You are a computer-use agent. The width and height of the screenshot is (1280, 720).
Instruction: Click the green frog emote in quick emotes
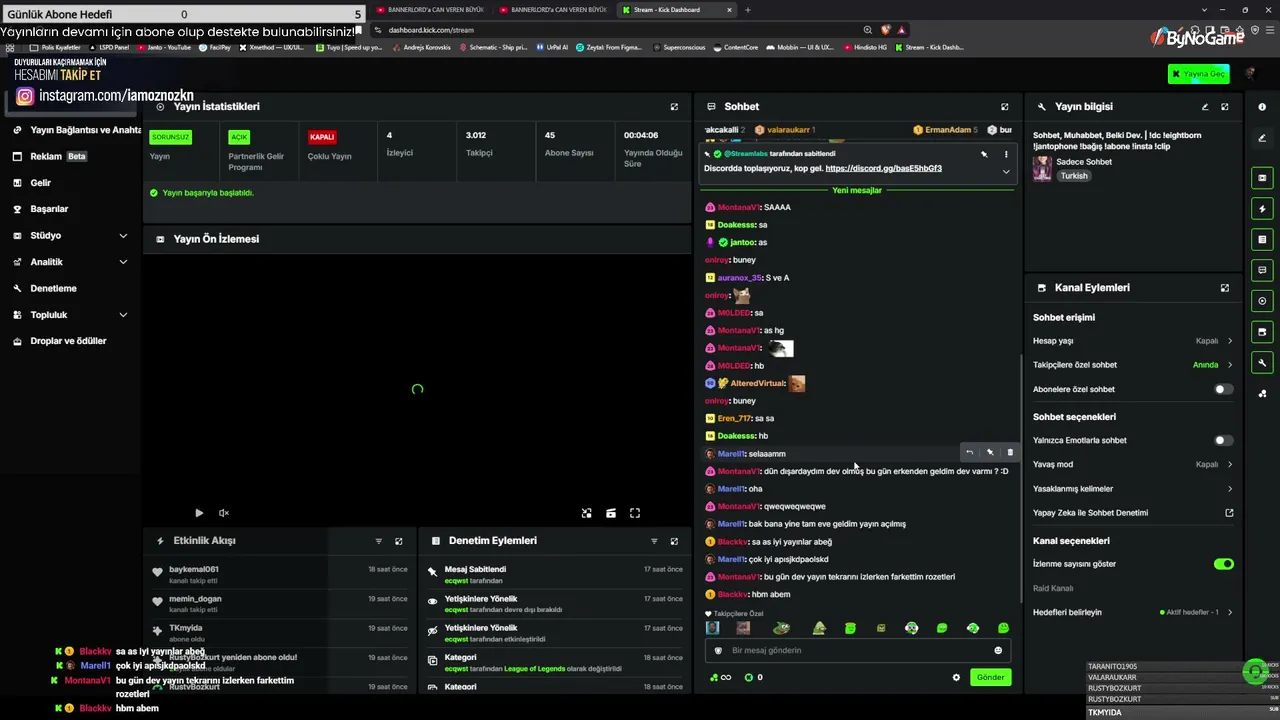(782, 628)
